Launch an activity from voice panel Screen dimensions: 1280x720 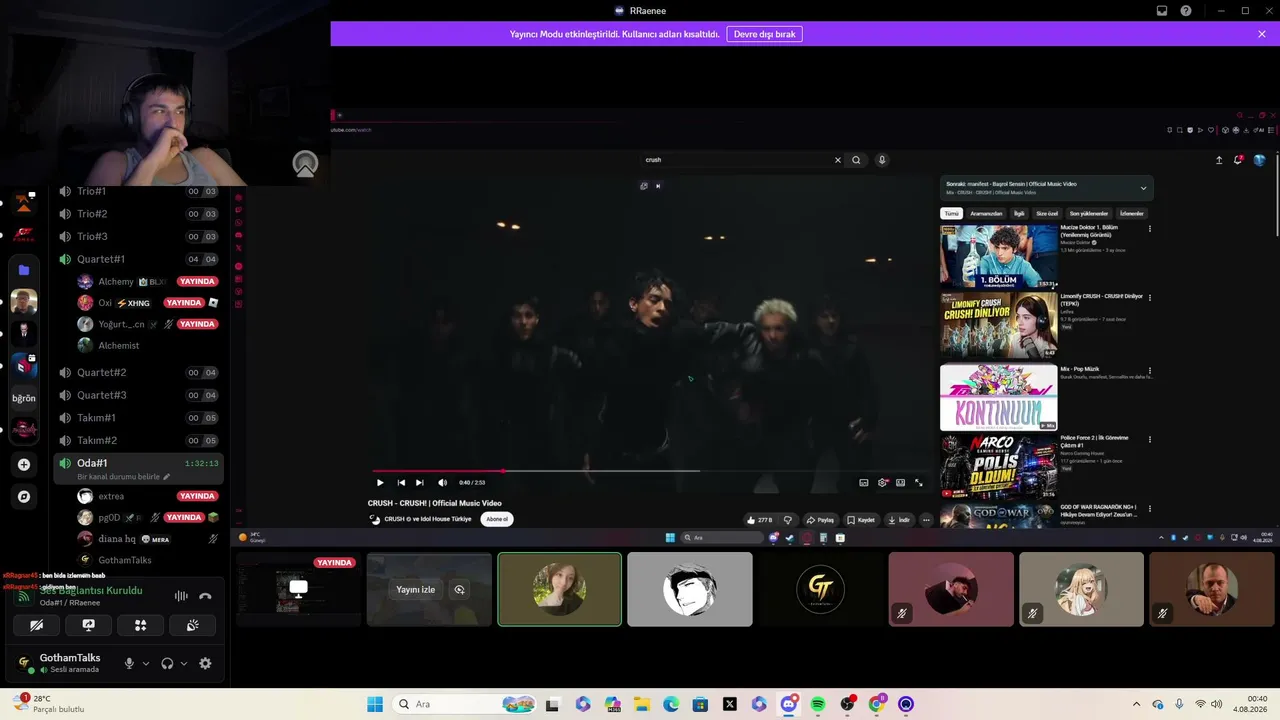coord(141,625)
